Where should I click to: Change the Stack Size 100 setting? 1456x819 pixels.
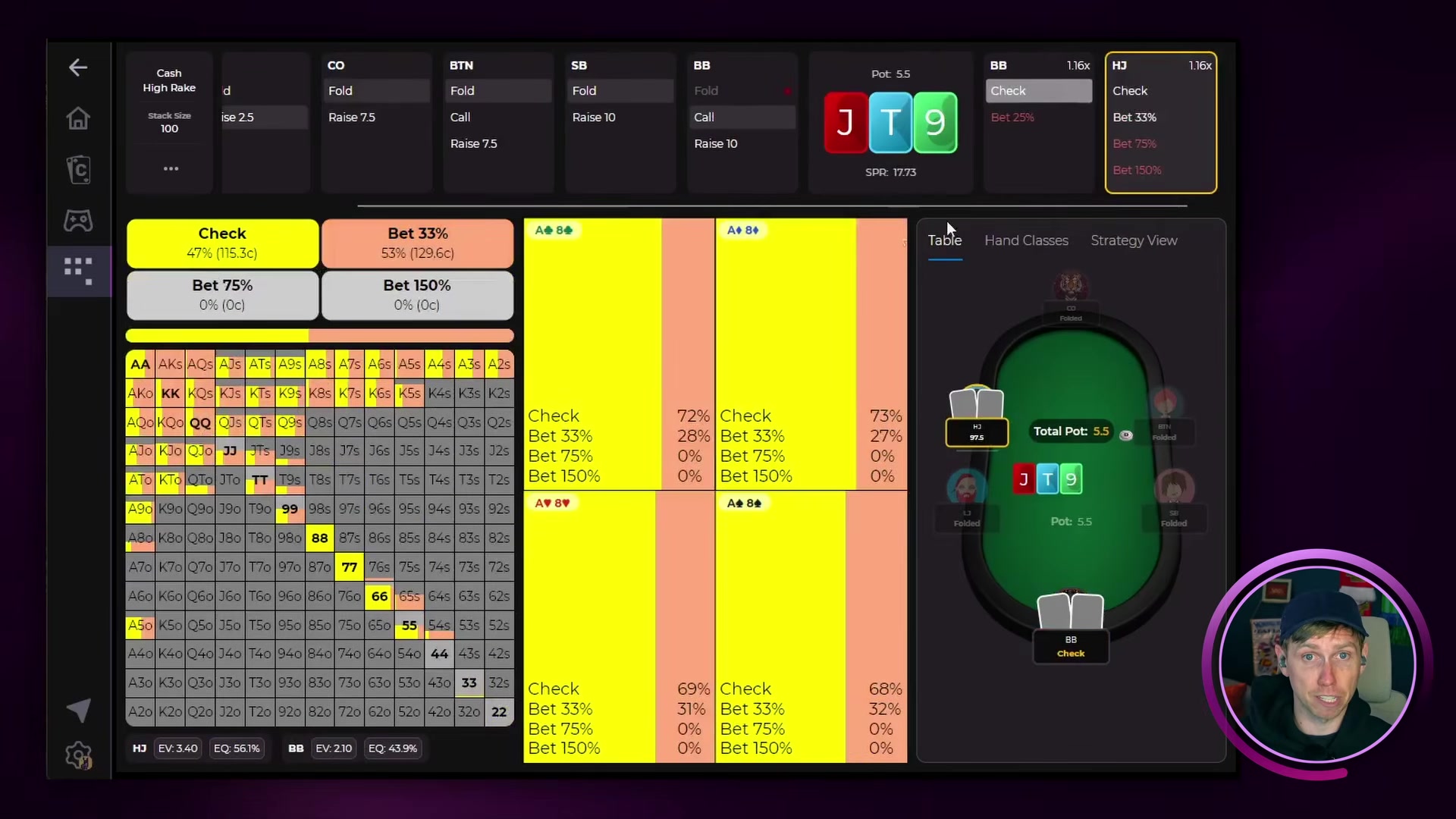pyautogui.click(x=169, y=122)
